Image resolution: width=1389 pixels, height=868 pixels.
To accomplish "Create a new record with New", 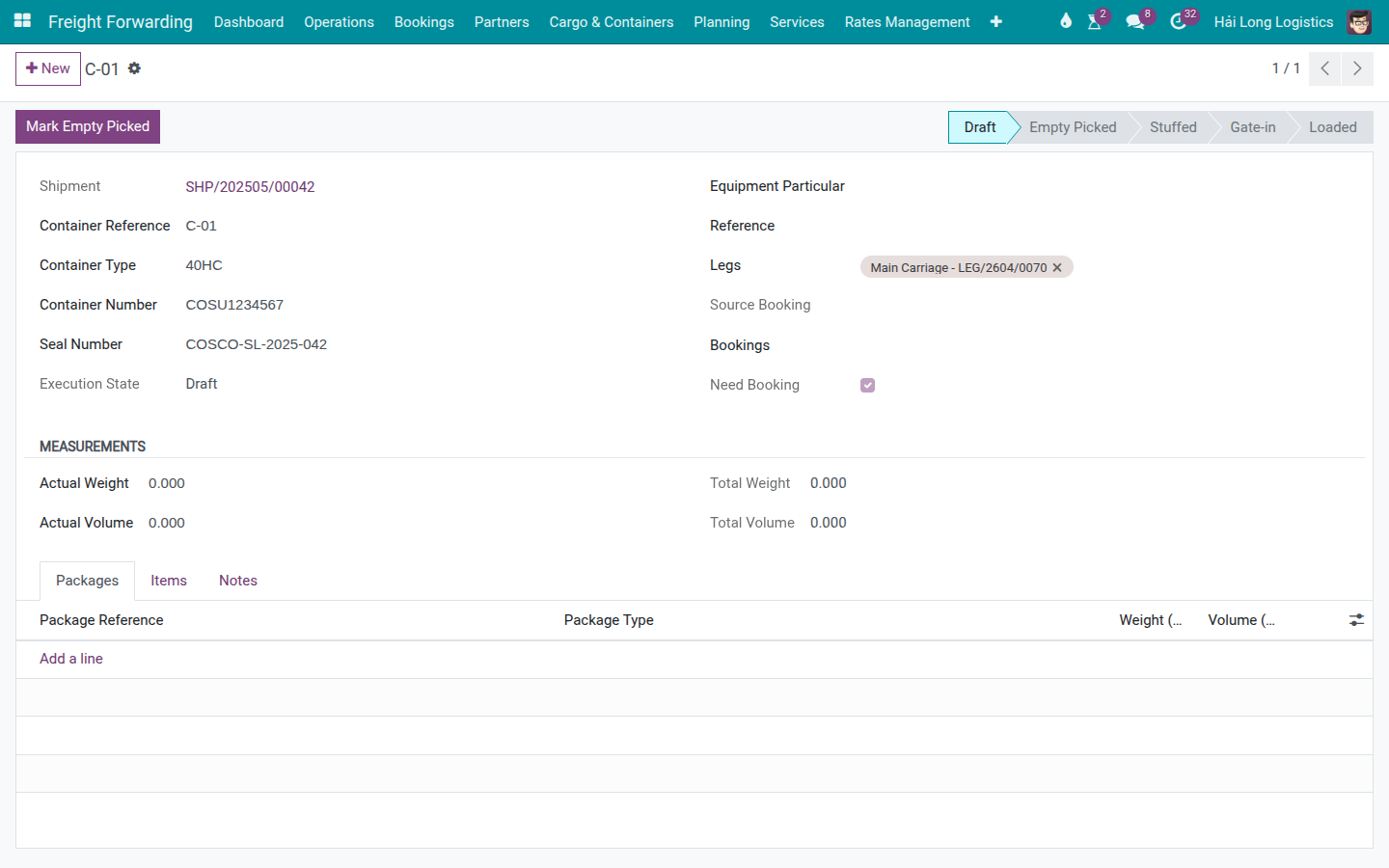I will [x=48, y=68].
